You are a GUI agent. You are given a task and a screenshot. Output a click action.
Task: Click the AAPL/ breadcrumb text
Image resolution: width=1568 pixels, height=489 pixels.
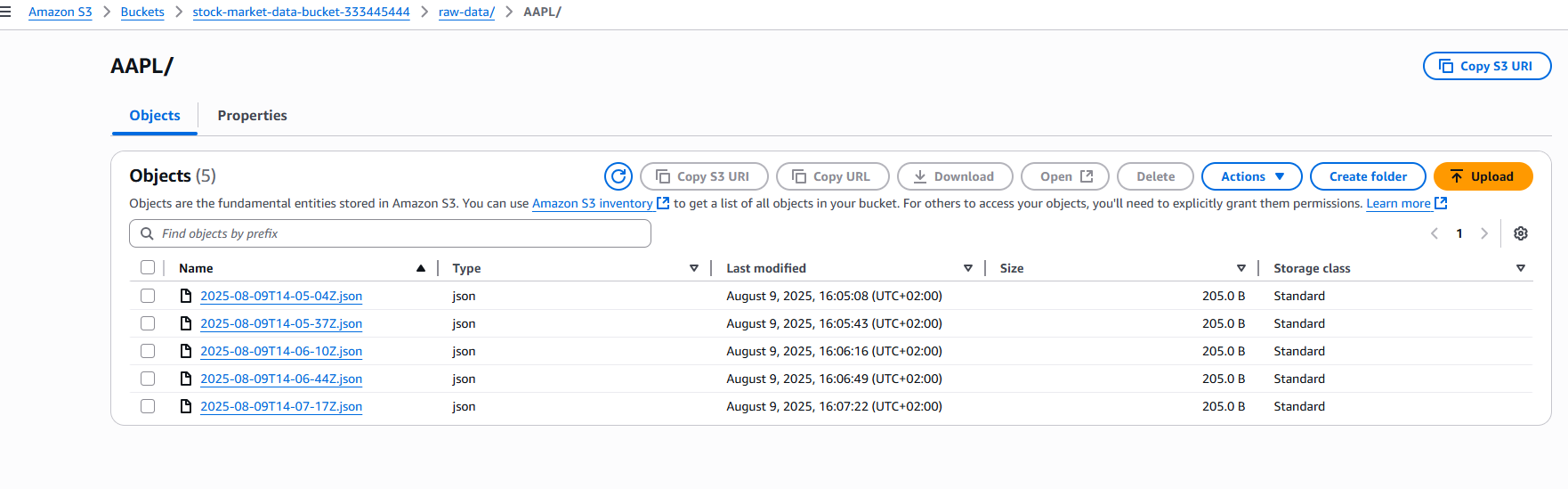tap(542, 12)
